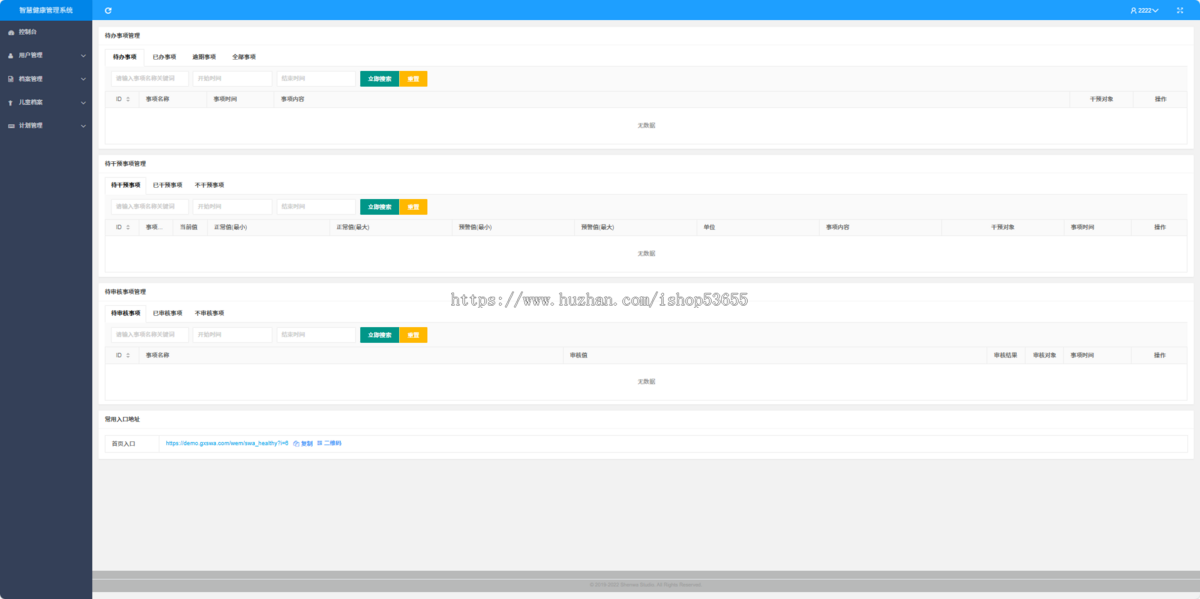The width and height of the screenshot is (1200, 599).
Task: Select the 待办事项 tab
Action: coord(125,57)
